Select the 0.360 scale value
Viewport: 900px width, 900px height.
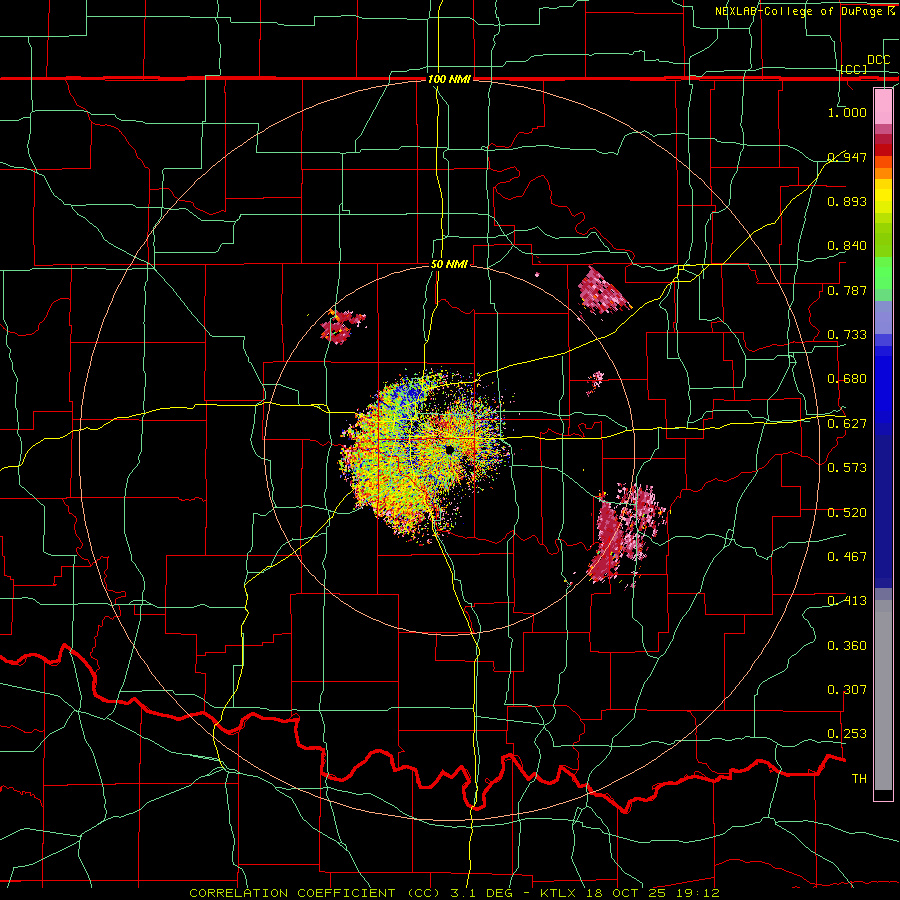tap(847, 646)
